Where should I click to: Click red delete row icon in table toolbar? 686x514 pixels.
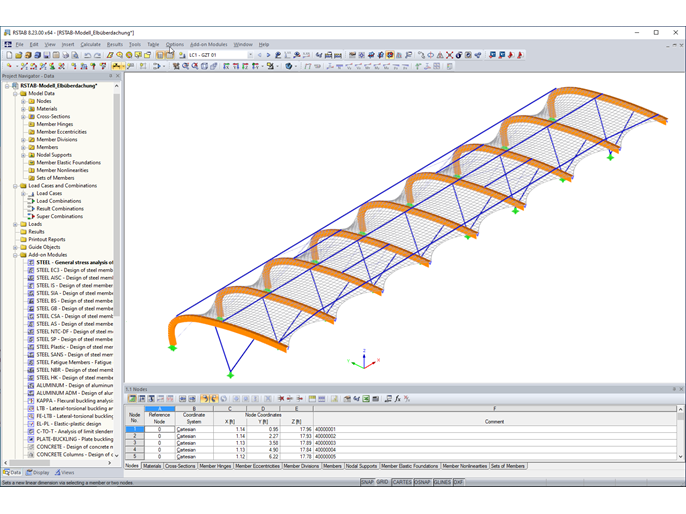[x=281, y=399]
